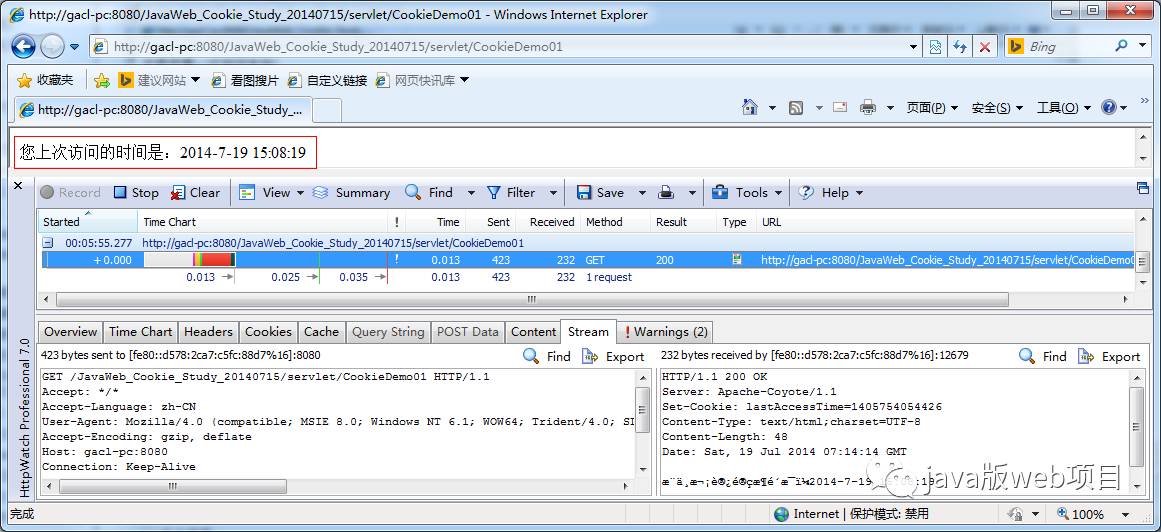Click Find in the sent request pane

547,356
